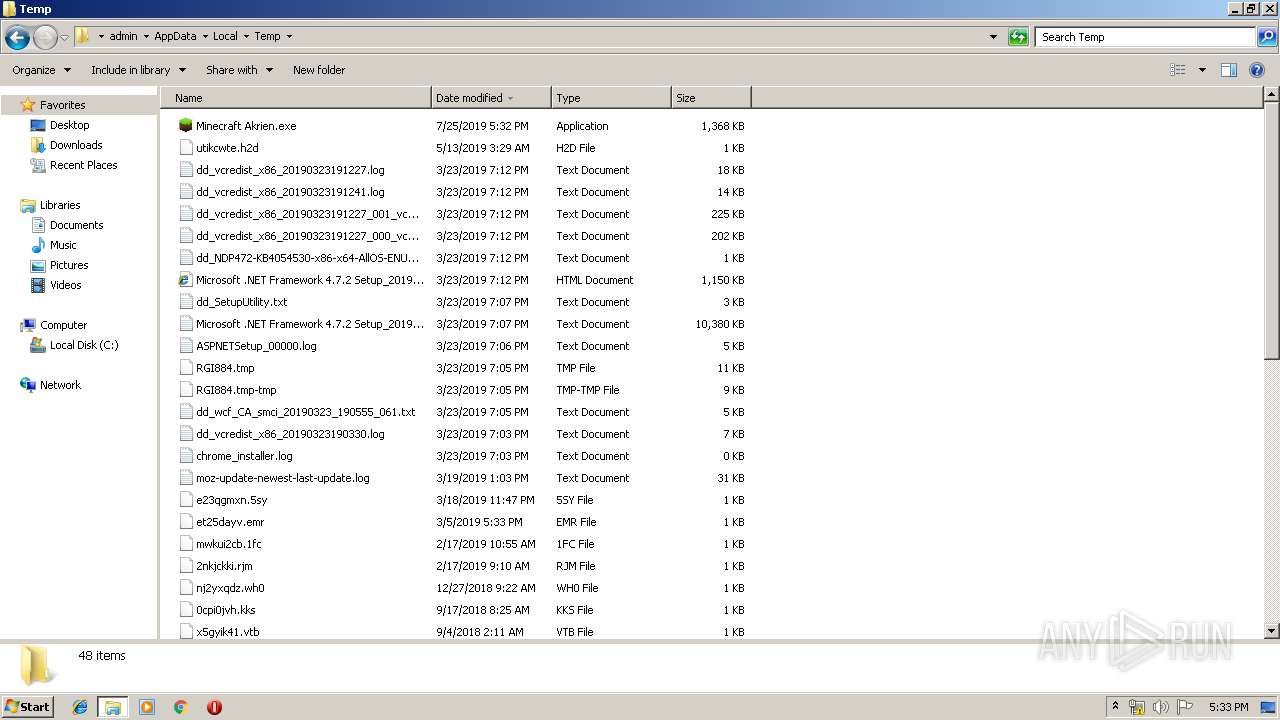Open the Documents library
Image resolution: width=1280 pixels, height=720 pixels.
coord(76,225)
